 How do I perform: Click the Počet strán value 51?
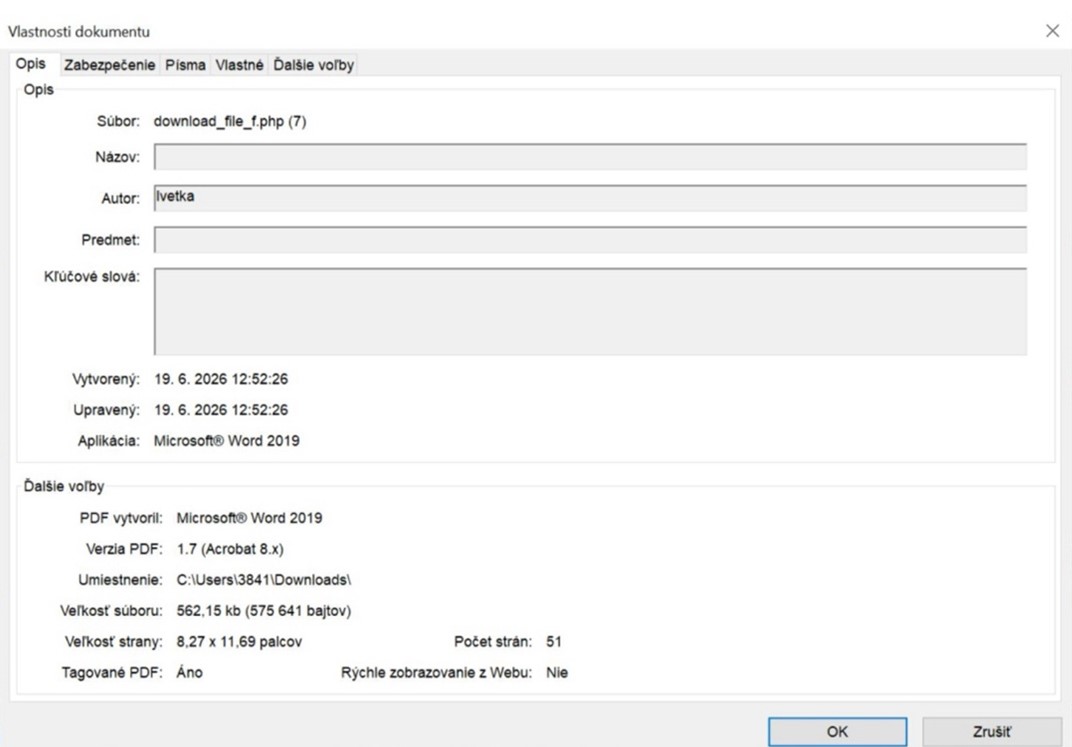(554, 642)
